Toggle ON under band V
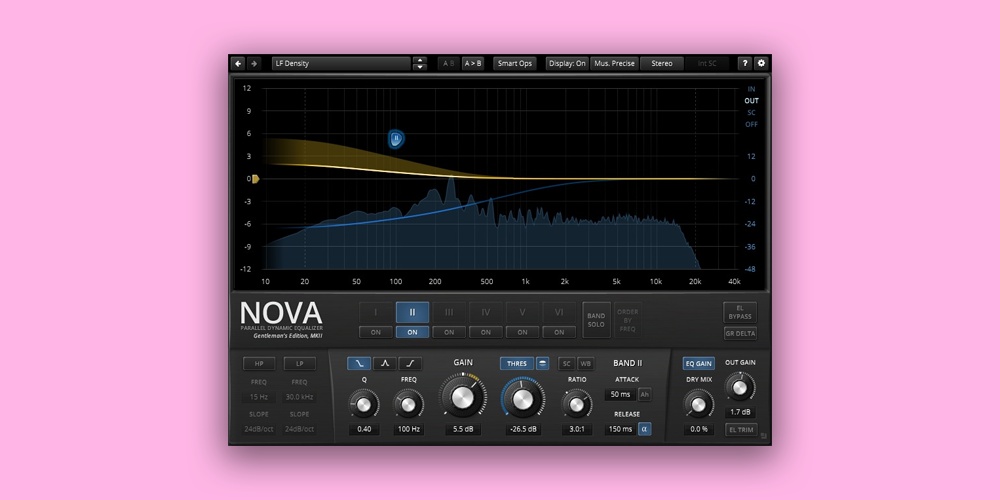The image size is (1000, 500). click(x=522, y=332)
